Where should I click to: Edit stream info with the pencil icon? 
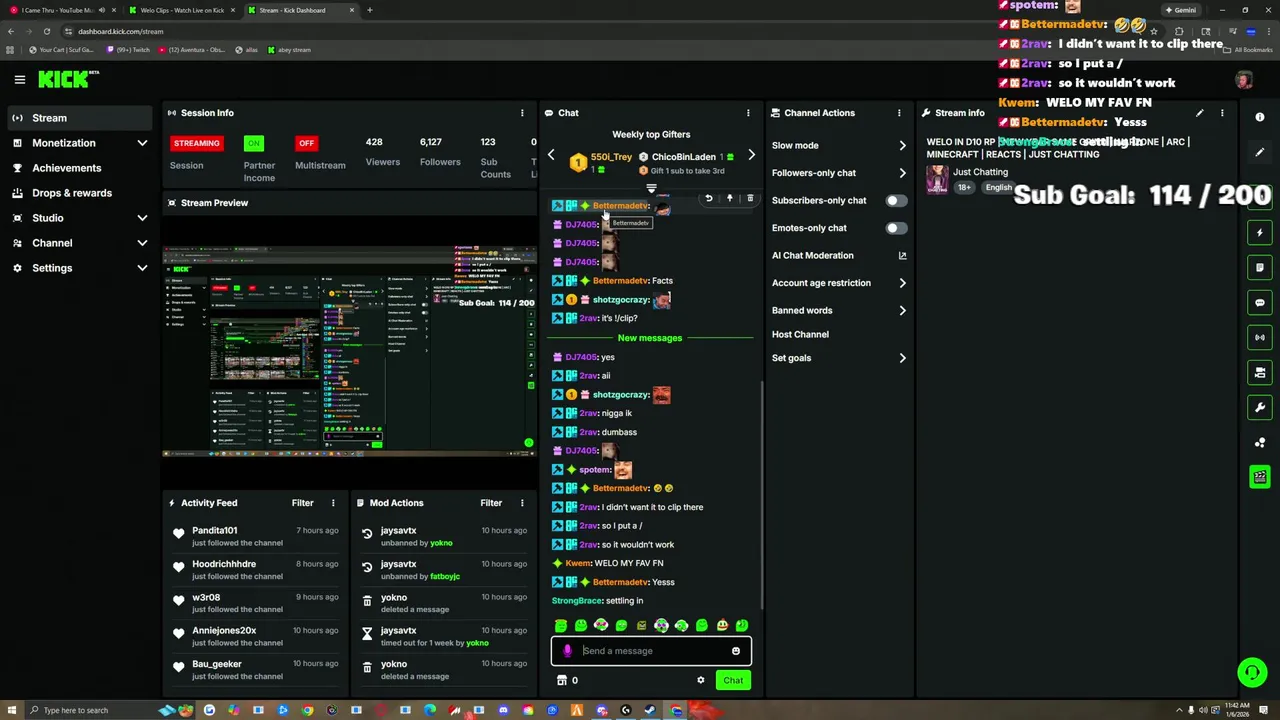(x=1199, y=113)
